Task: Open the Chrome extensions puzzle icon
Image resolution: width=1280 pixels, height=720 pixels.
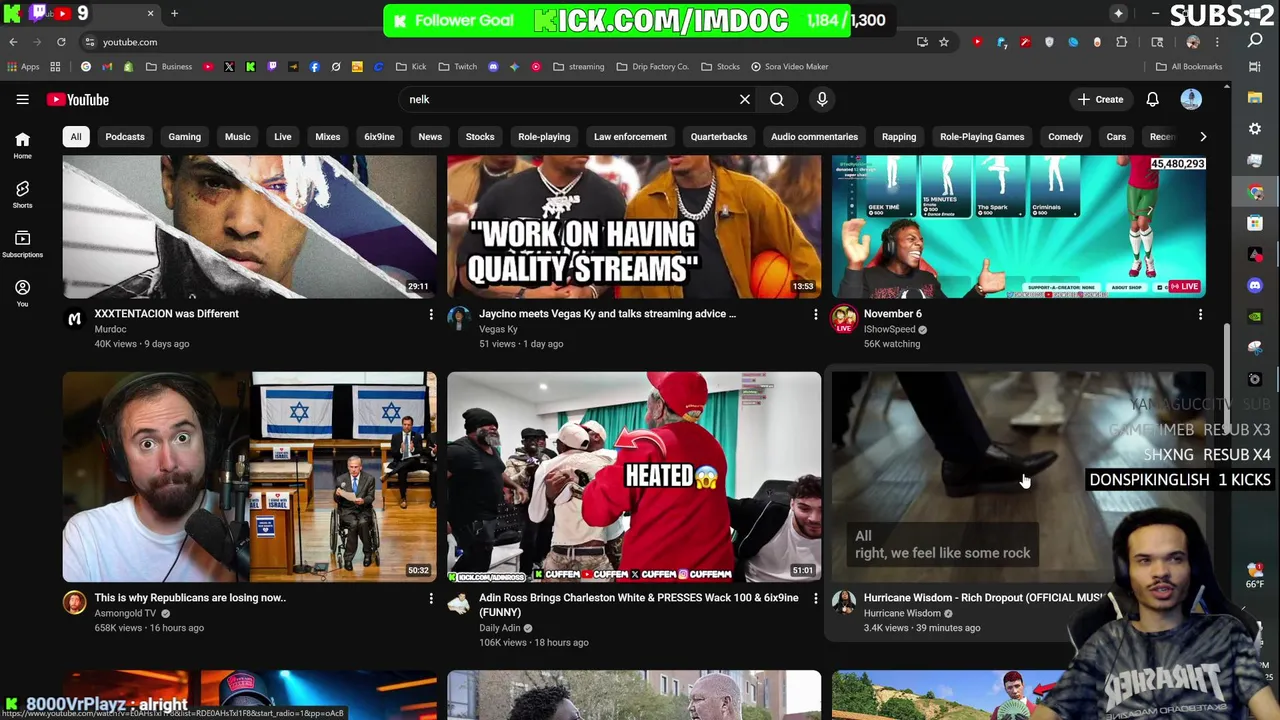Action: (x=1121, y=42)
